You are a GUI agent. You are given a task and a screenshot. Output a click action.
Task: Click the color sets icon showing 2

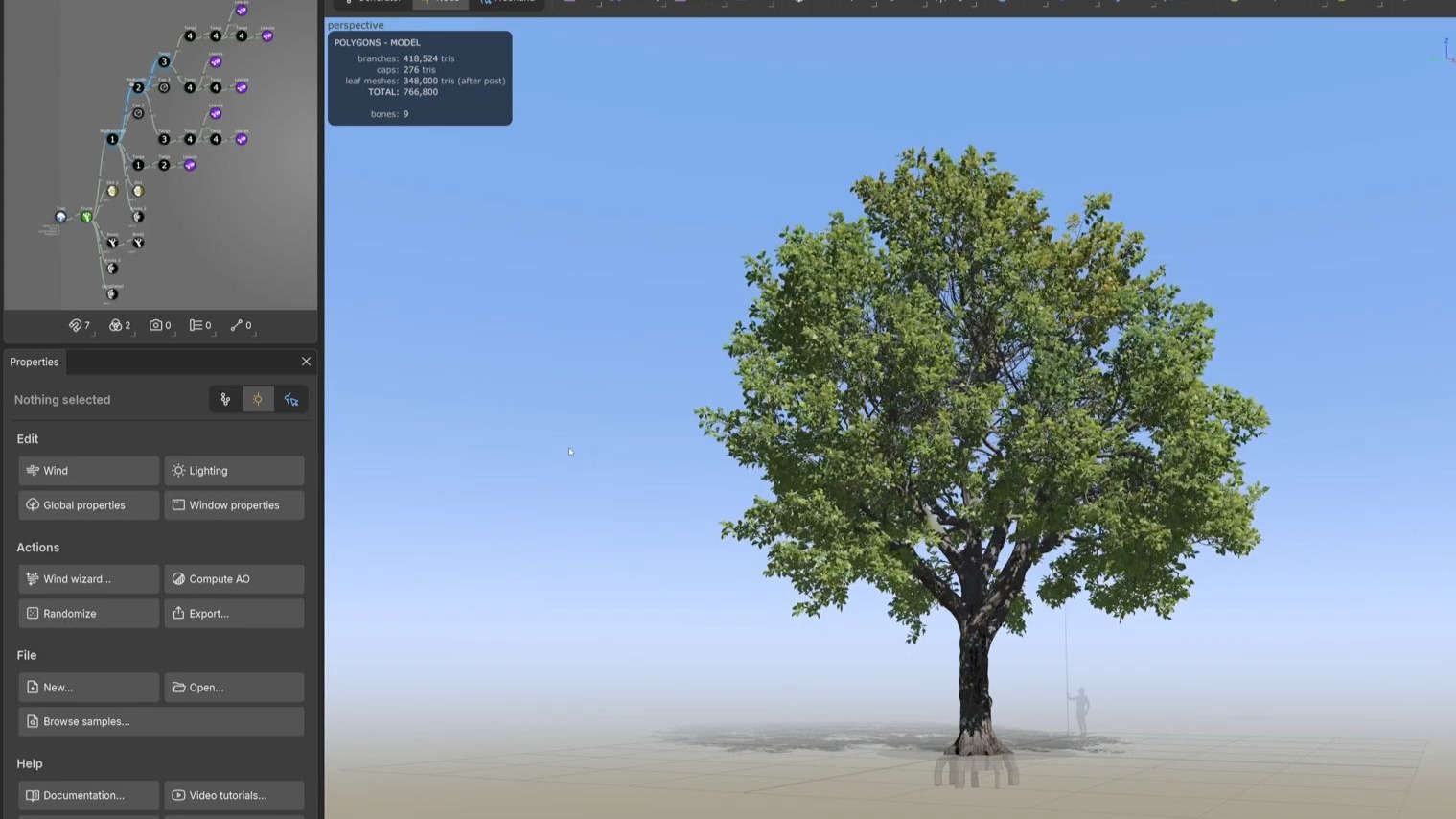point(119,325)
